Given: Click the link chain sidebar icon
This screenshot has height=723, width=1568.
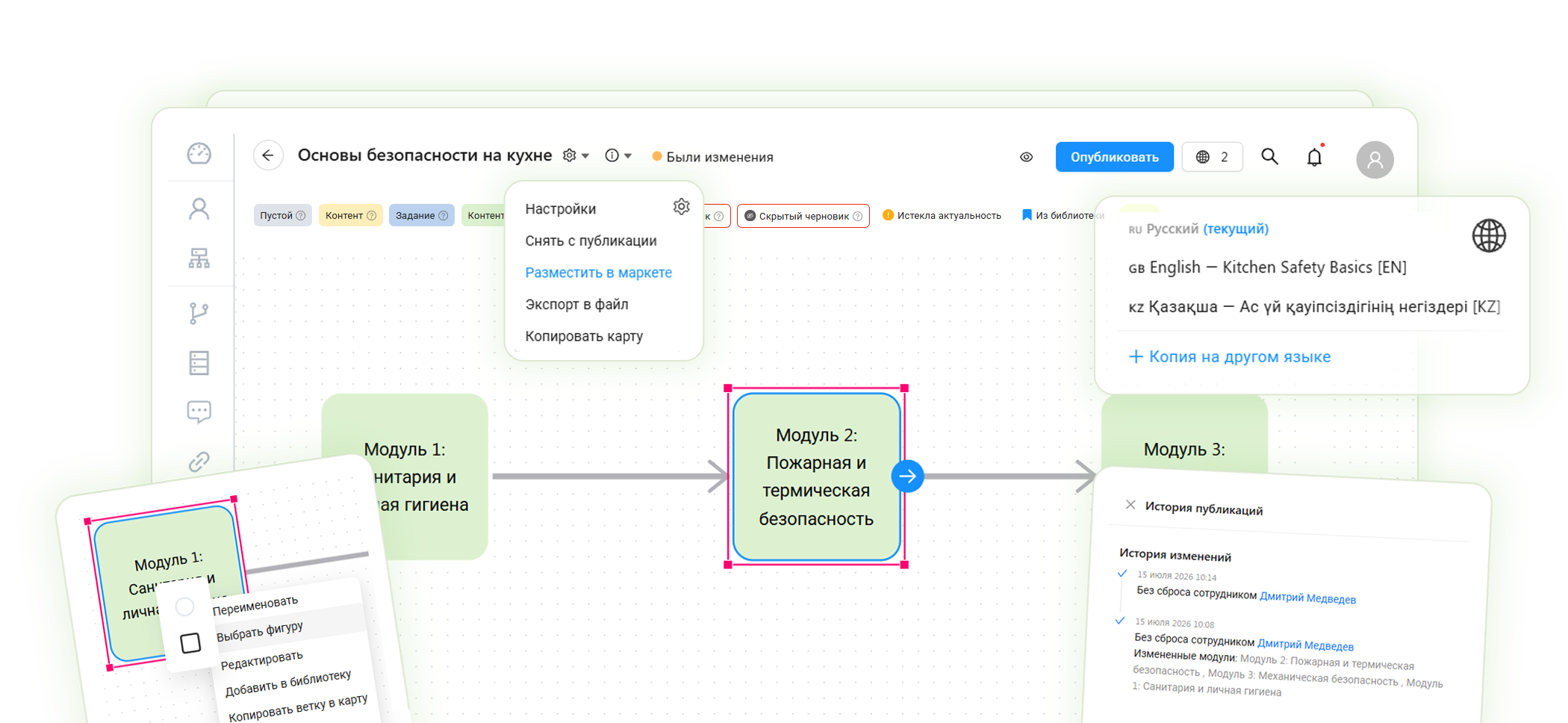Looking at the screenshot, I should [x=199, y=462].
